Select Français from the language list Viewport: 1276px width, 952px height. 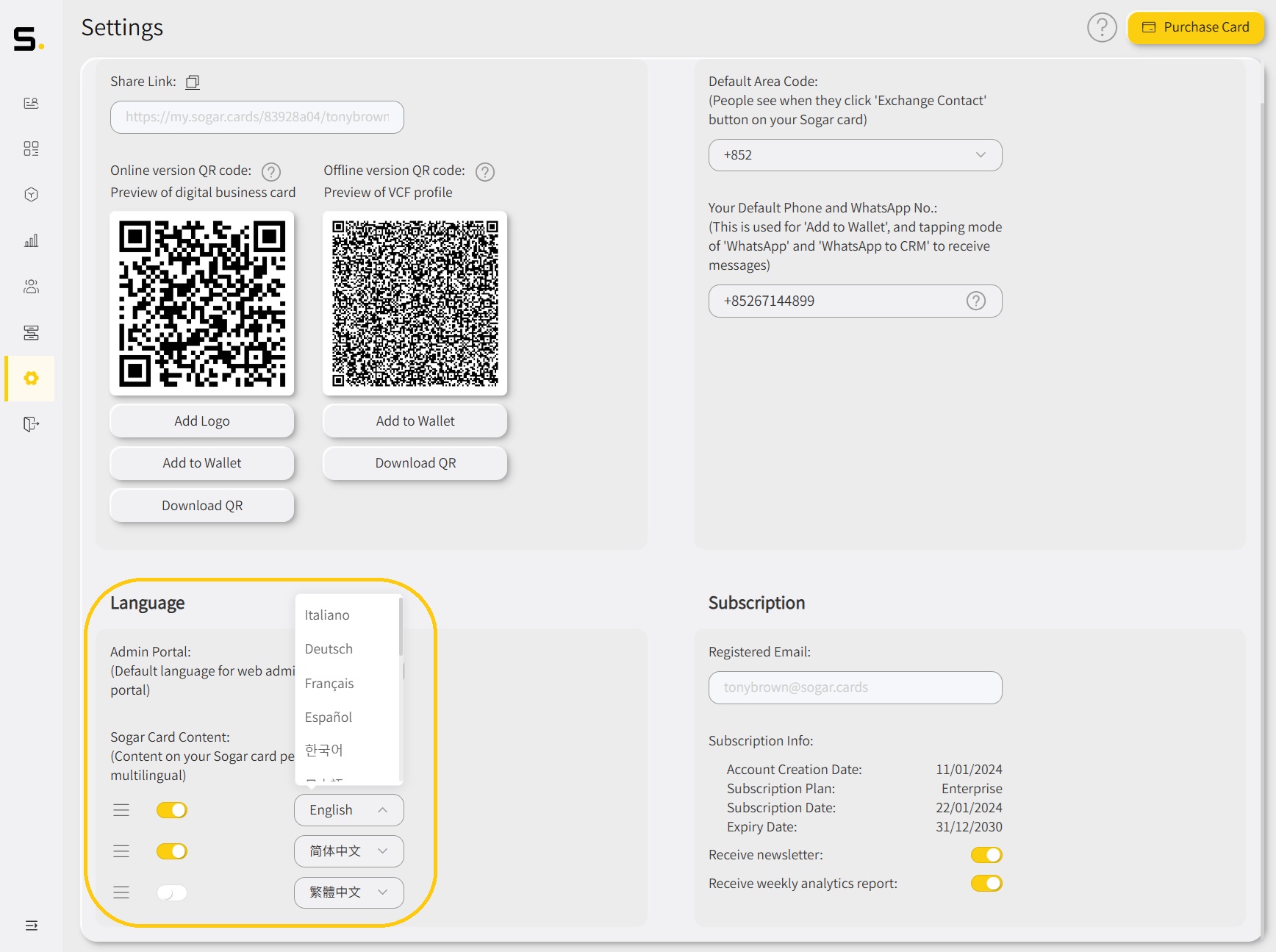329,683
